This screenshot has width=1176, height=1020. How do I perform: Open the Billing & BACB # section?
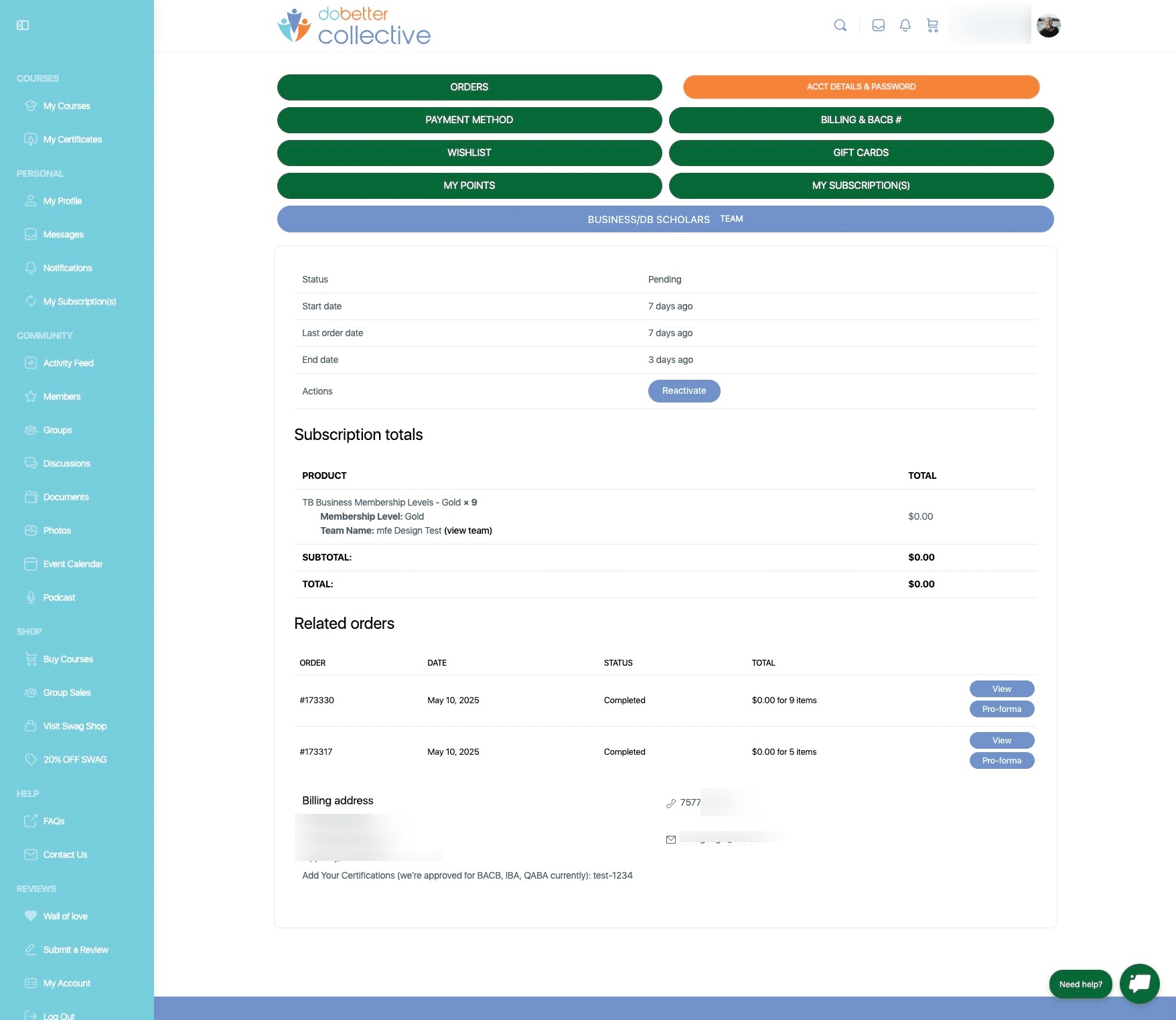click(861, 120)
